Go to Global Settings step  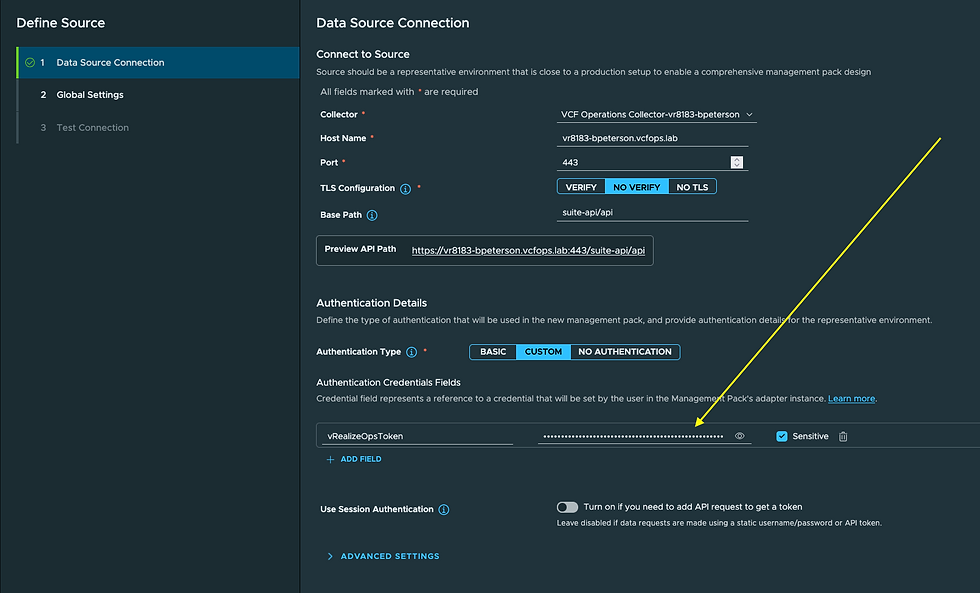[90, 95]
